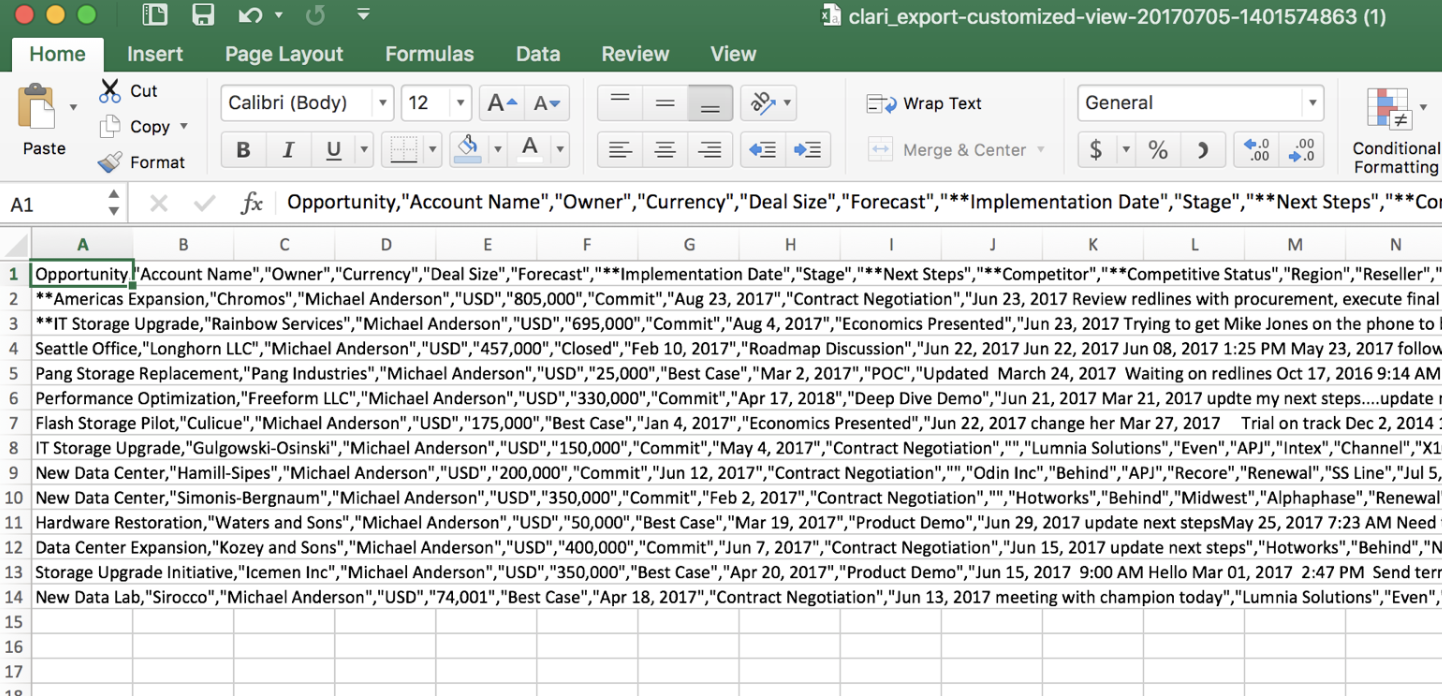Image resolution: width=1442 pixels, height=696 pixels.
Task: Open the font name Calibri dropdown
Action: (382, 103)
